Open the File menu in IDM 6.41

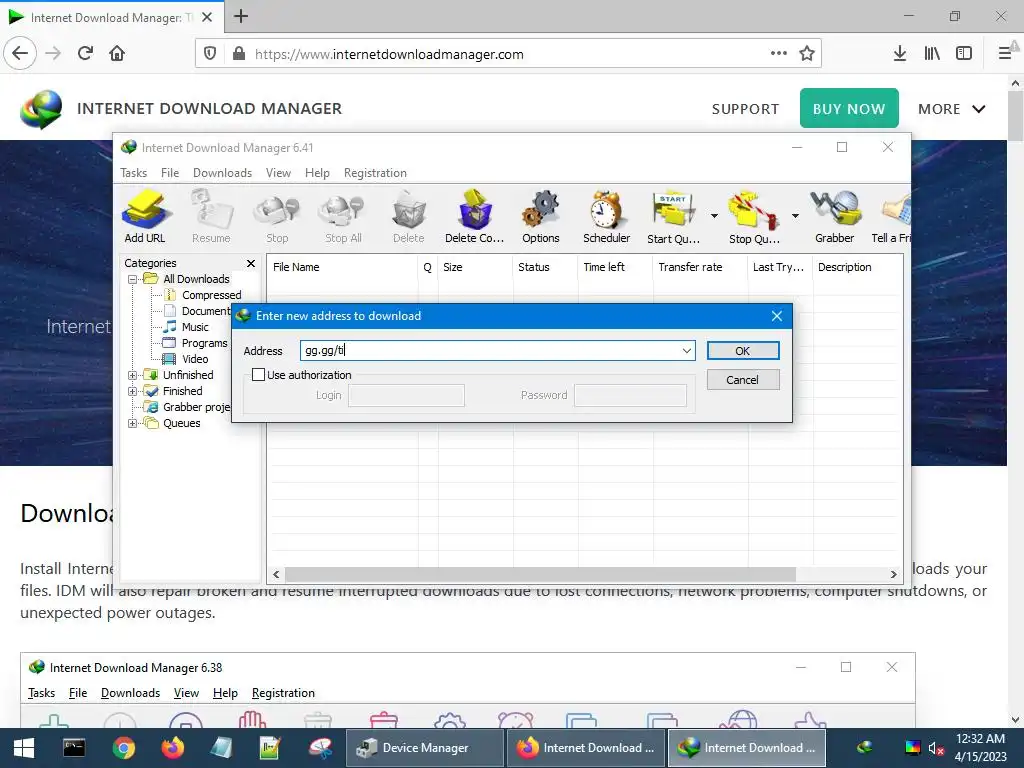[170, 173]
